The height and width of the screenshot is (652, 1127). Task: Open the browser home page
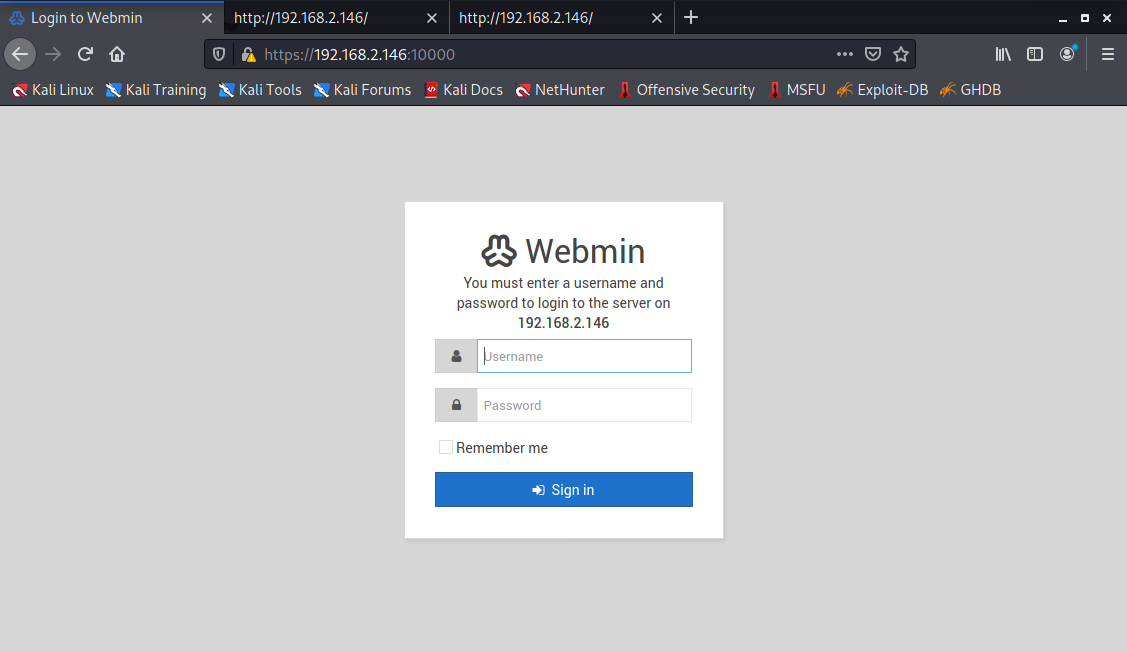coord(117,55)
